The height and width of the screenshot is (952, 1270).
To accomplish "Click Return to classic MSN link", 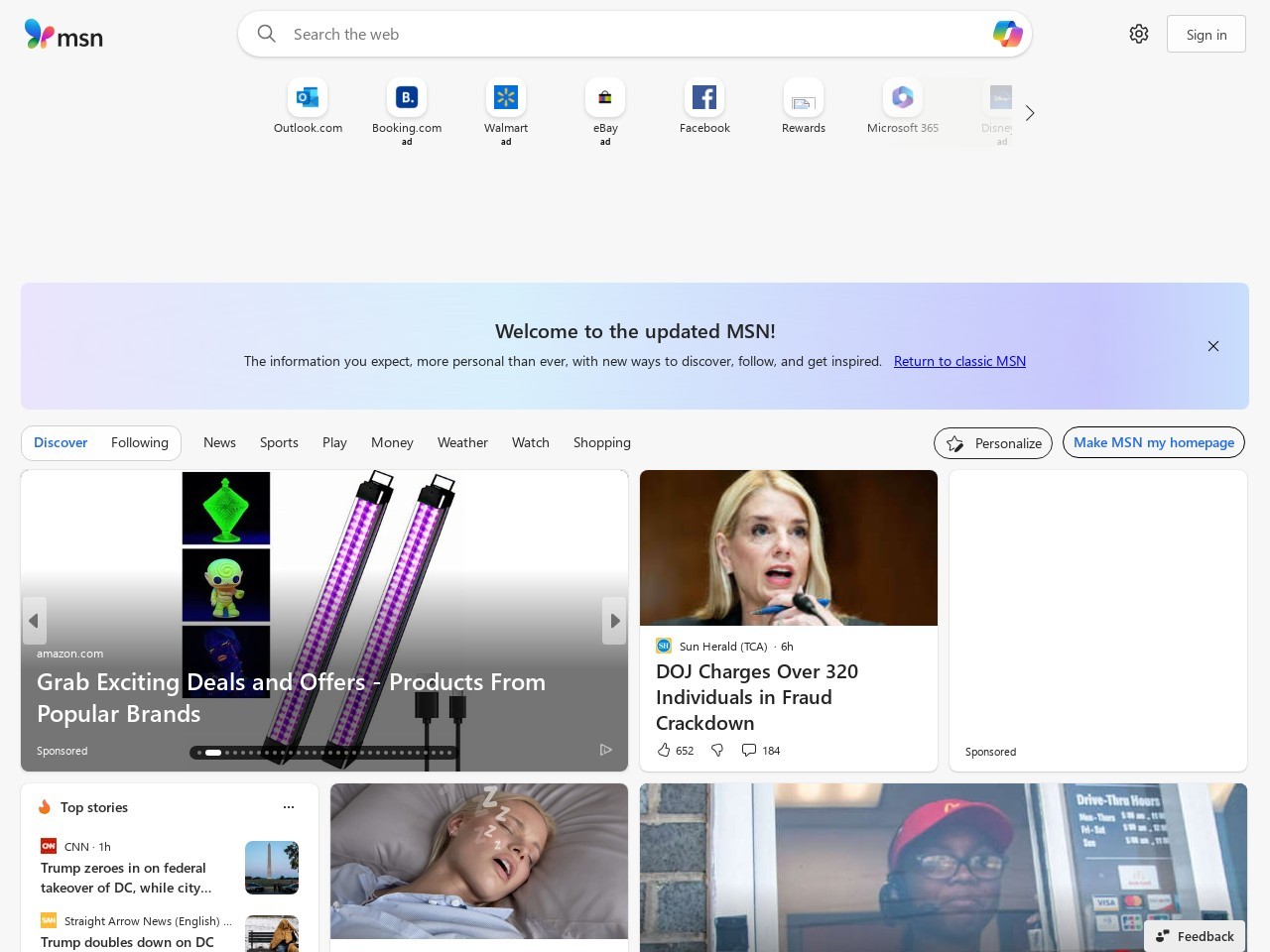I will pos(959,361).
